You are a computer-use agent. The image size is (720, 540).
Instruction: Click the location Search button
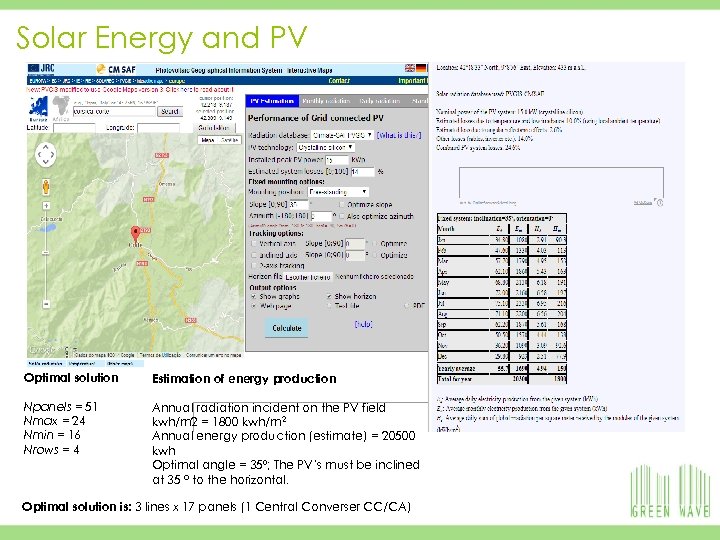(x=170, y=112)
